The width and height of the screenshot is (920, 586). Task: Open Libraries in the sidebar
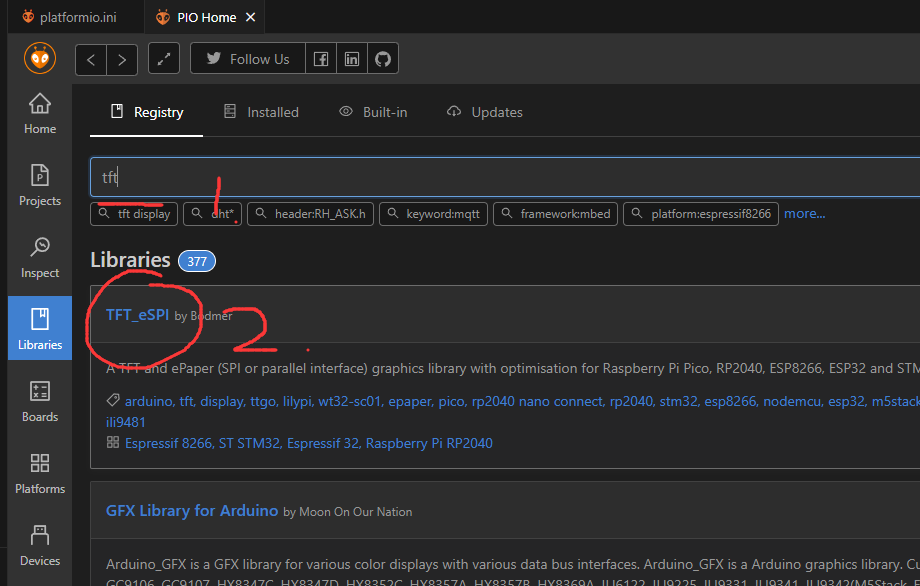point(40,328)
